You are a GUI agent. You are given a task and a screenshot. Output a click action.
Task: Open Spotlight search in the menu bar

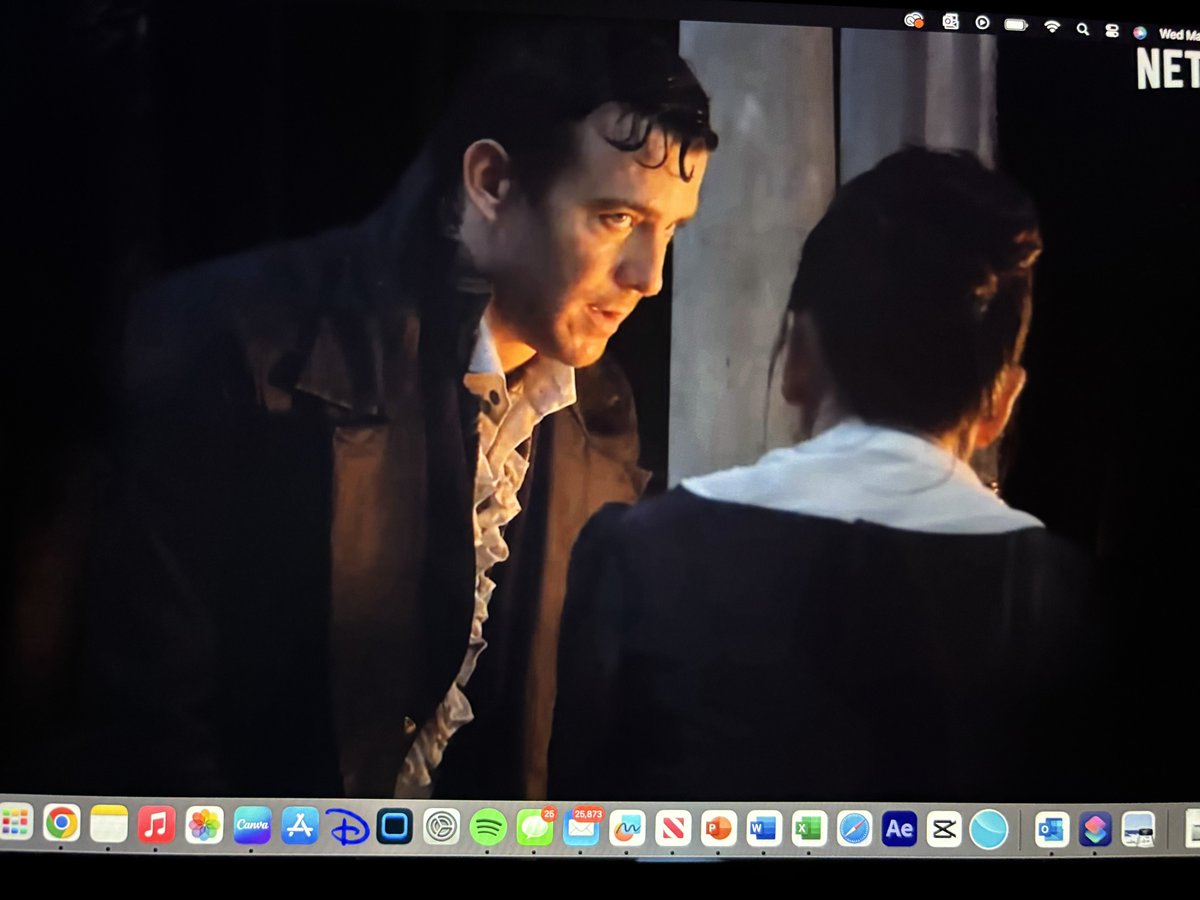[1083, 28]
